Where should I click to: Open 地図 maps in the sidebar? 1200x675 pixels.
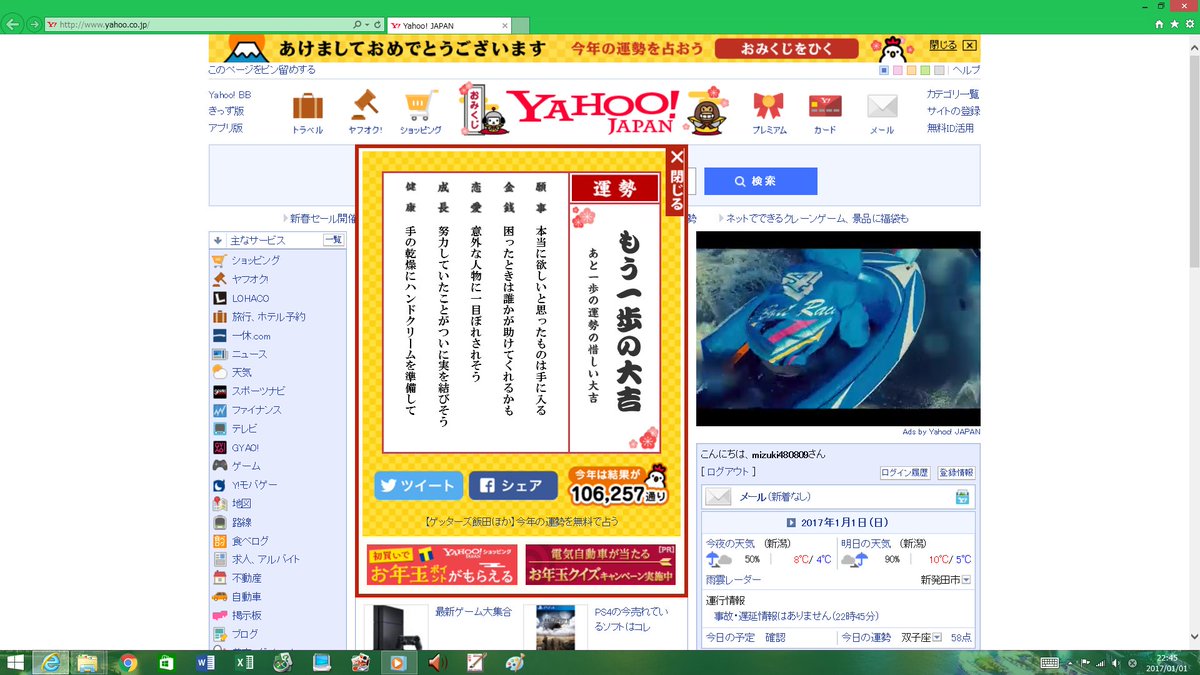242,504
